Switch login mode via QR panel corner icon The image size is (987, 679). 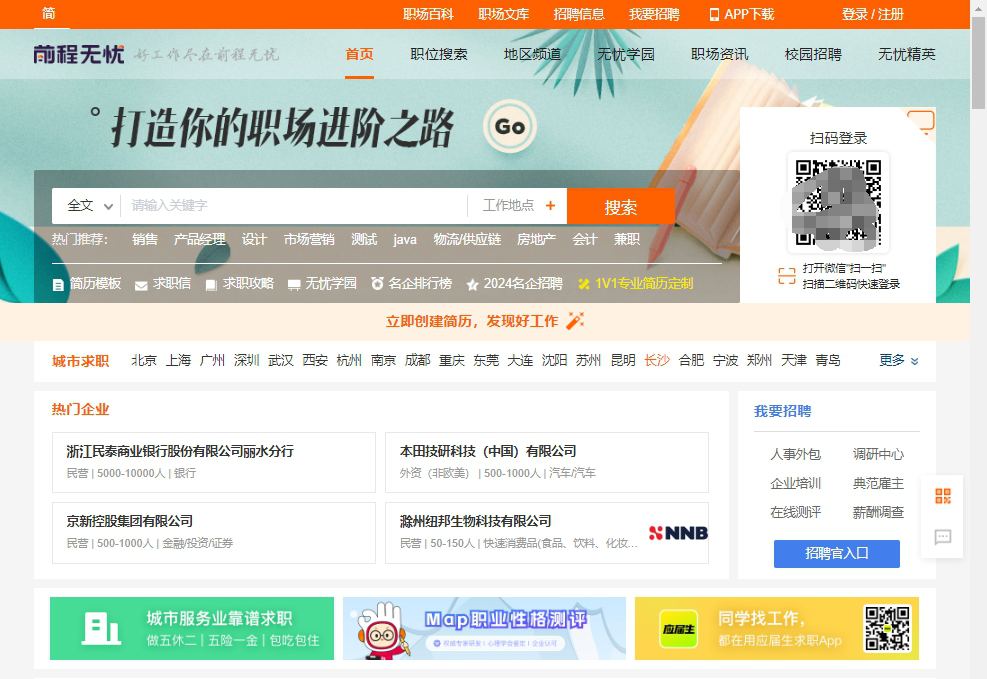click(921, 122)
